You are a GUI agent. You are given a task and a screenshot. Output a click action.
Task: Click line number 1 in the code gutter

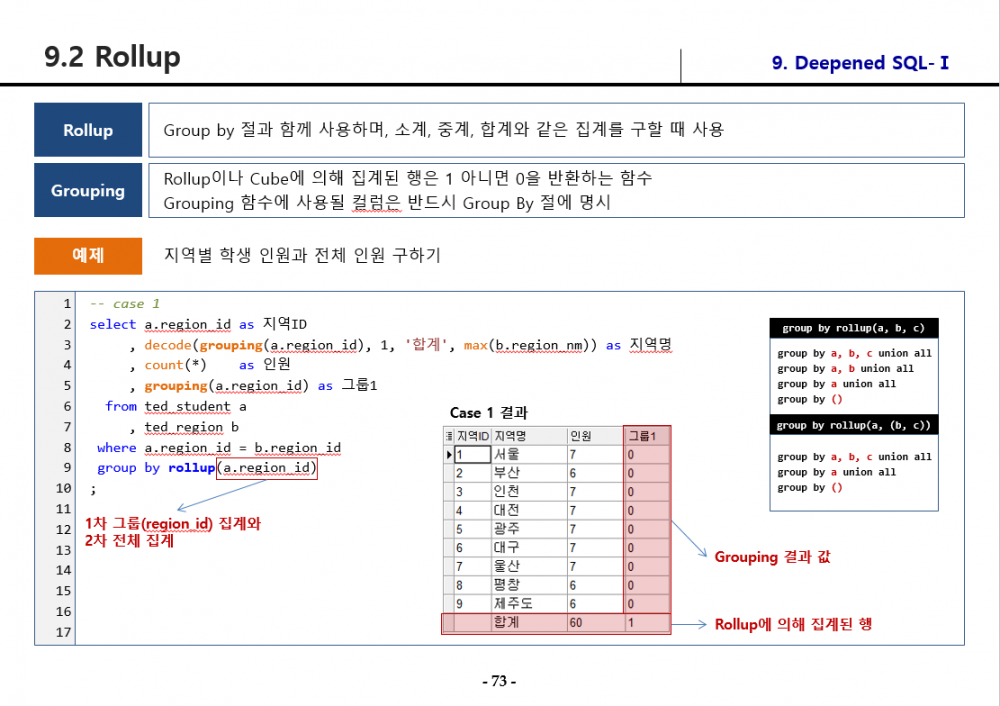click(67, 304)
